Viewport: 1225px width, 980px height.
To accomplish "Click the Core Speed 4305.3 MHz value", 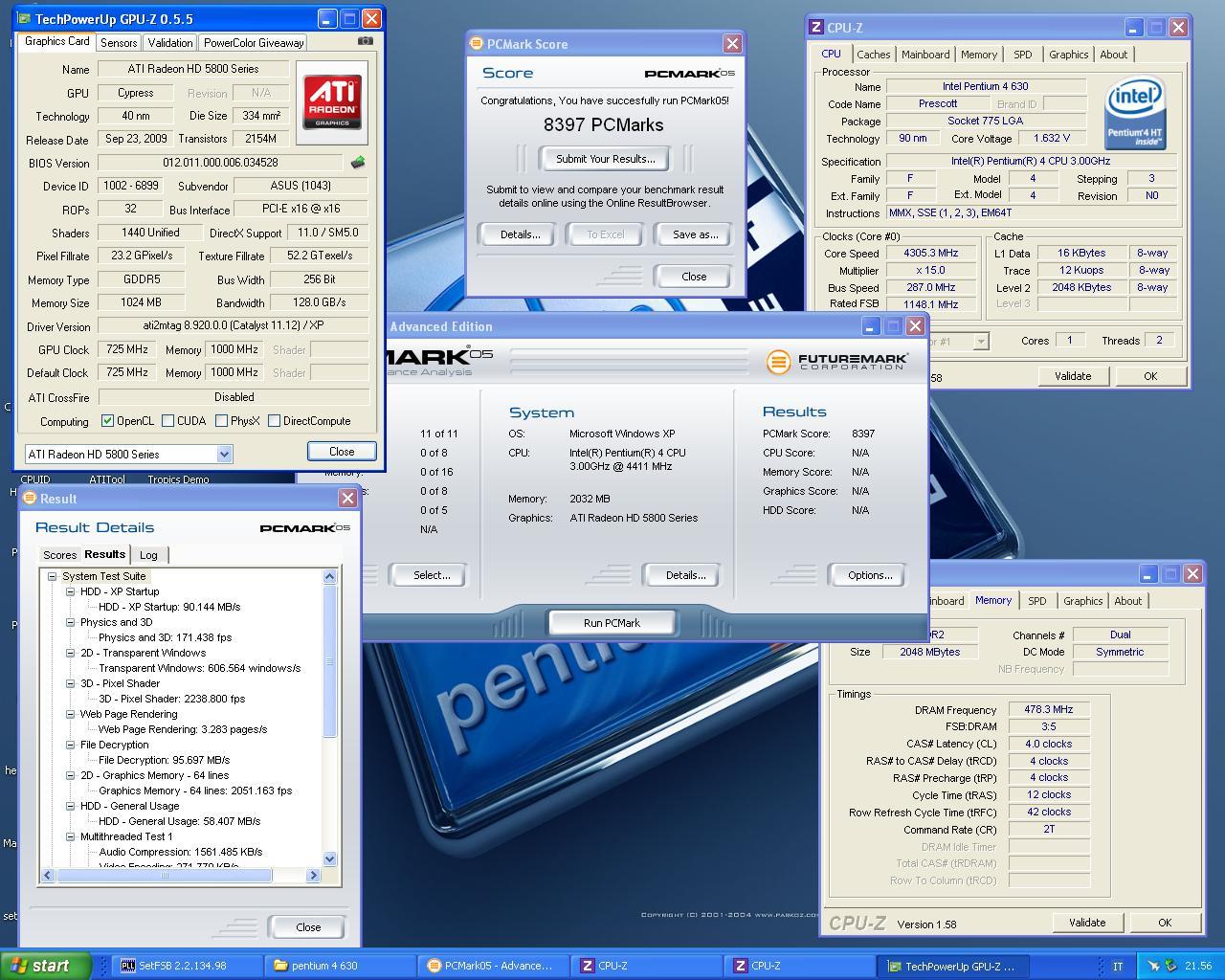I will (931, 254).
